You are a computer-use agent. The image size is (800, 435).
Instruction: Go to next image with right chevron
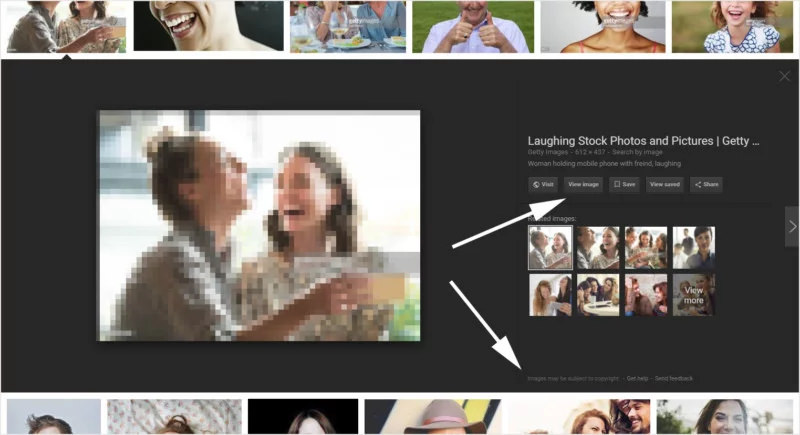point(792,226)
